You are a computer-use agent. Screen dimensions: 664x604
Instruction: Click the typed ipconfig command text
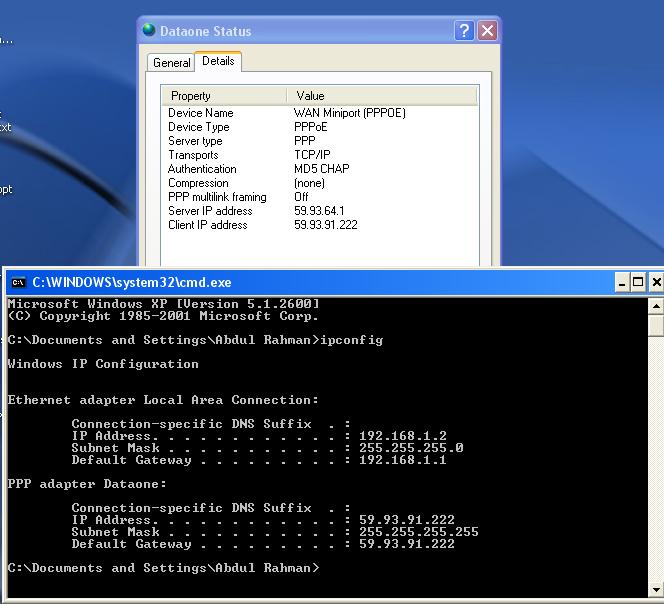(352, 341)
